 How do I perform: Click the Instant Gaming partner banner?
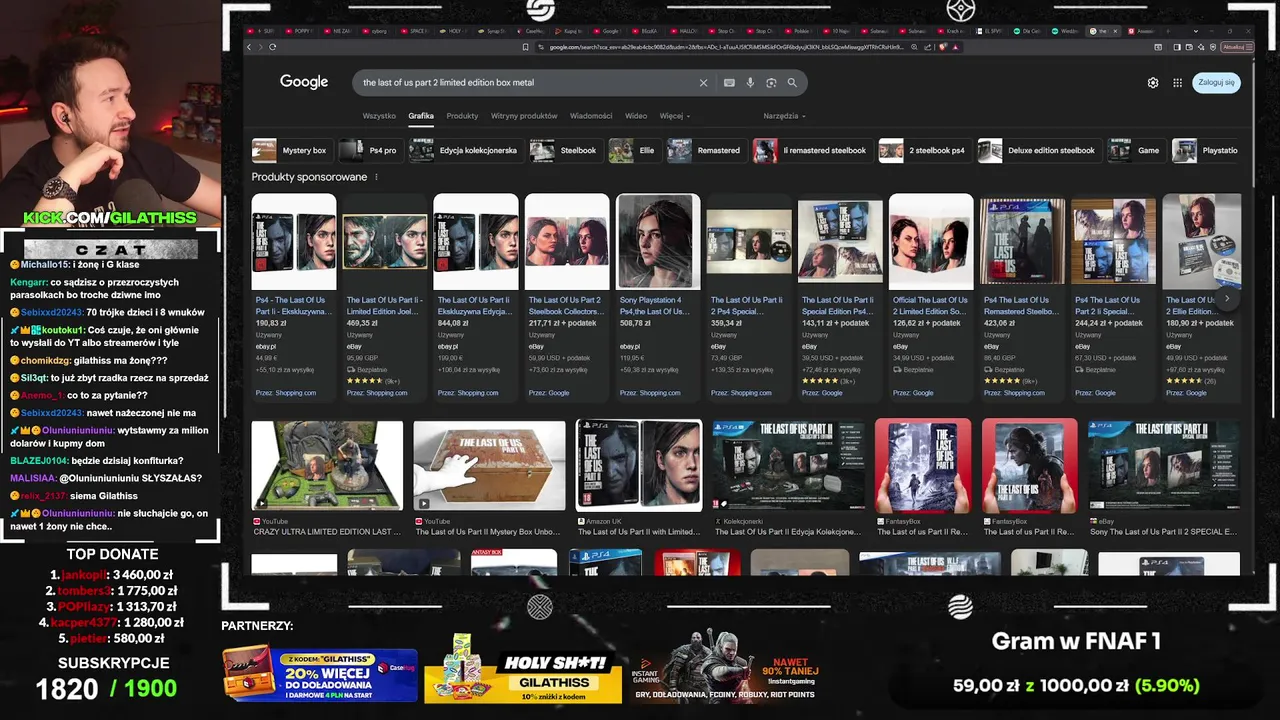(x=726, y=667)
